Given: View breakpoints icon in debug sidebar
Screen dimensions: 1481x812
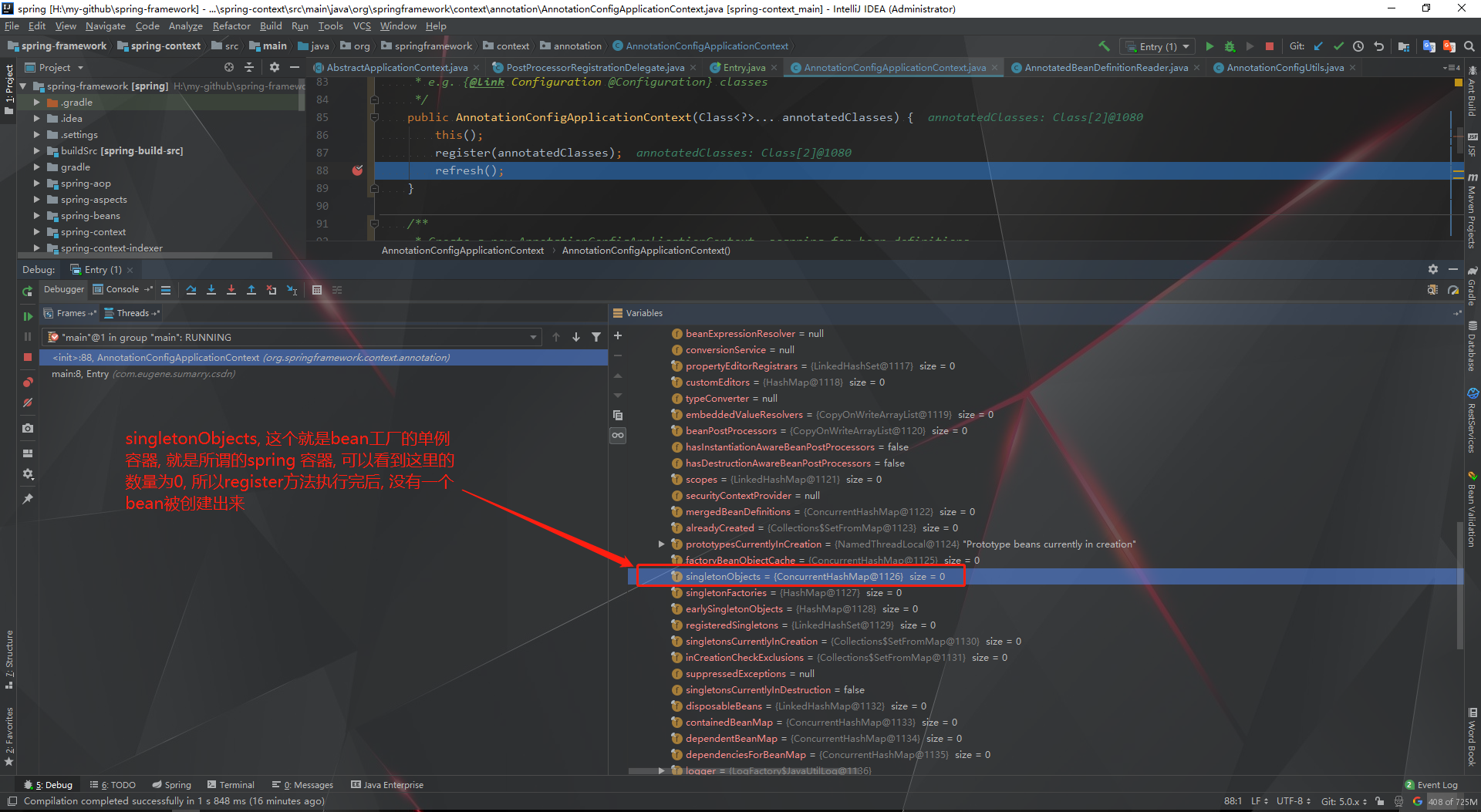Looking at the screenshot, I should [x=28, y=382].
